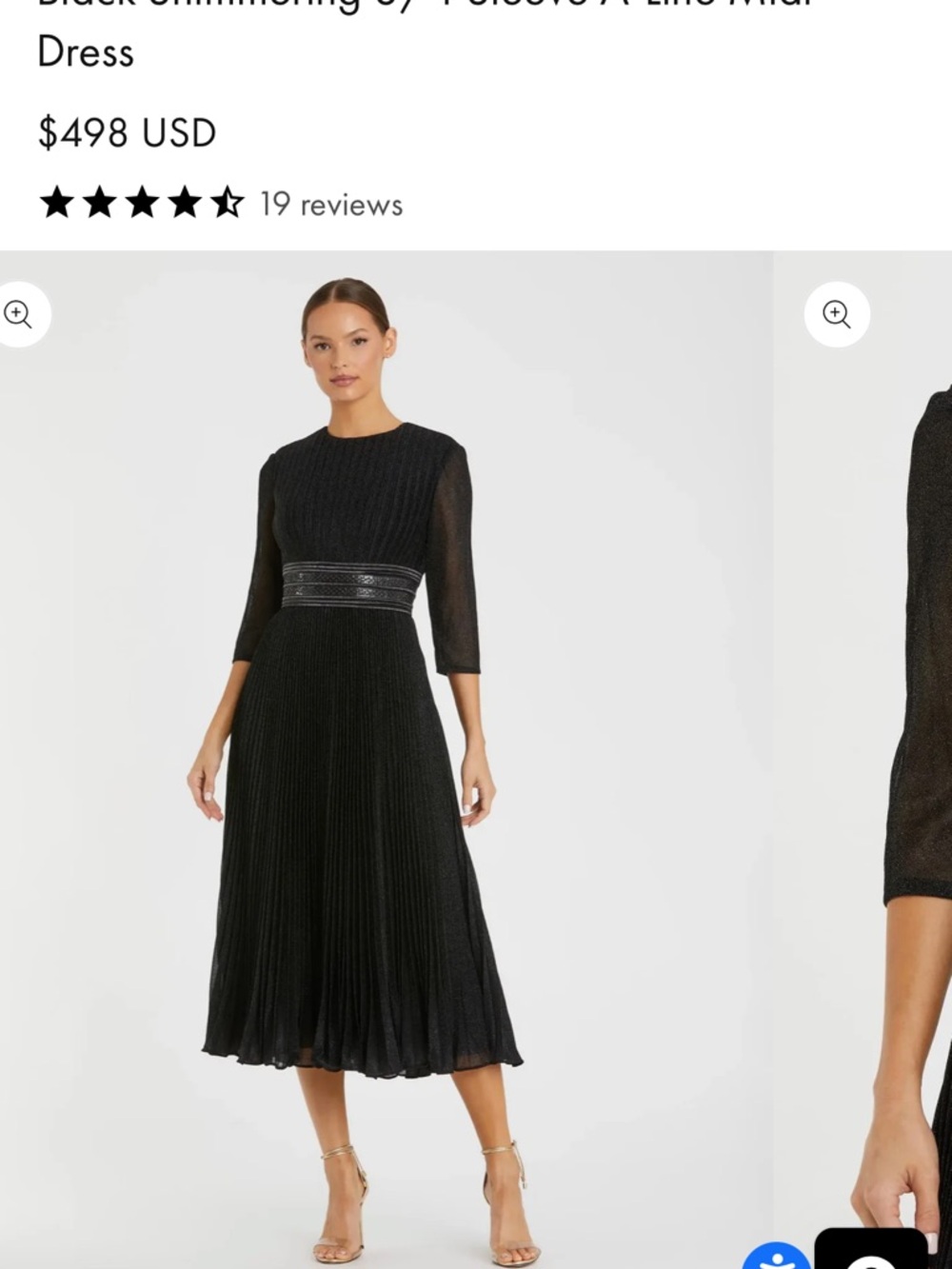The image size is (952, 1269).
Task: Click the partially visible zoom icon at the left edge
Action: pyautogui.click(x=19, y=314)
